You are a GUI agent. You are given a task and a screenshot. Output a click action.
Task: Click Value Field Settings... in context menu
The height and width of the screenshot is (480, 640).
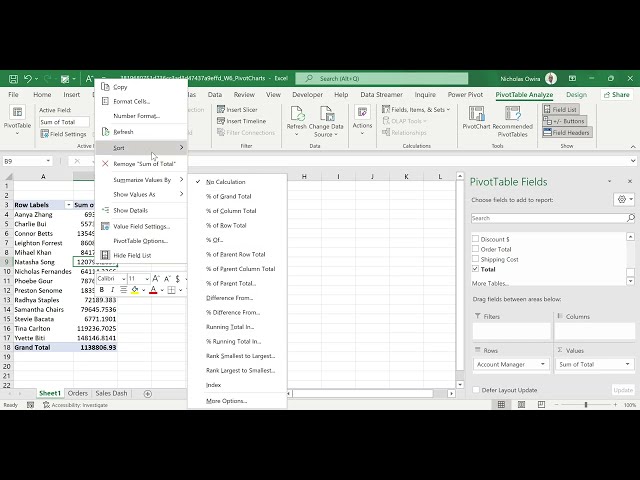pyautogui.click(x=141, y=226)
